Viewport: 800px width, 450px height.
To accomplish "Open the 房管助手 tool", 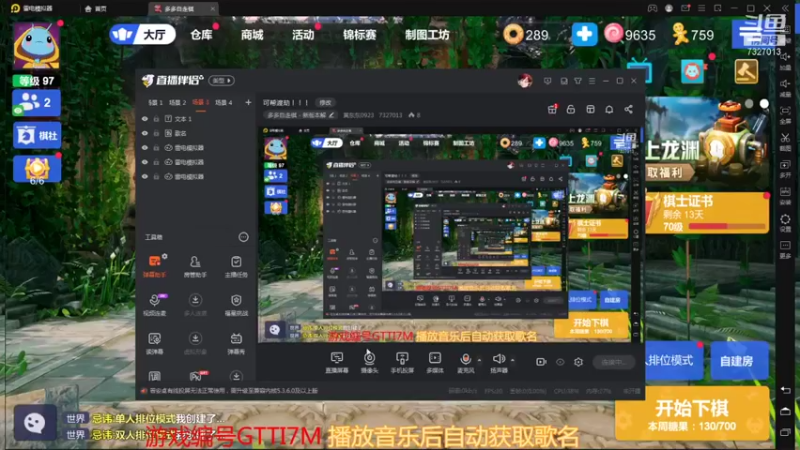I will click(195, 266).
